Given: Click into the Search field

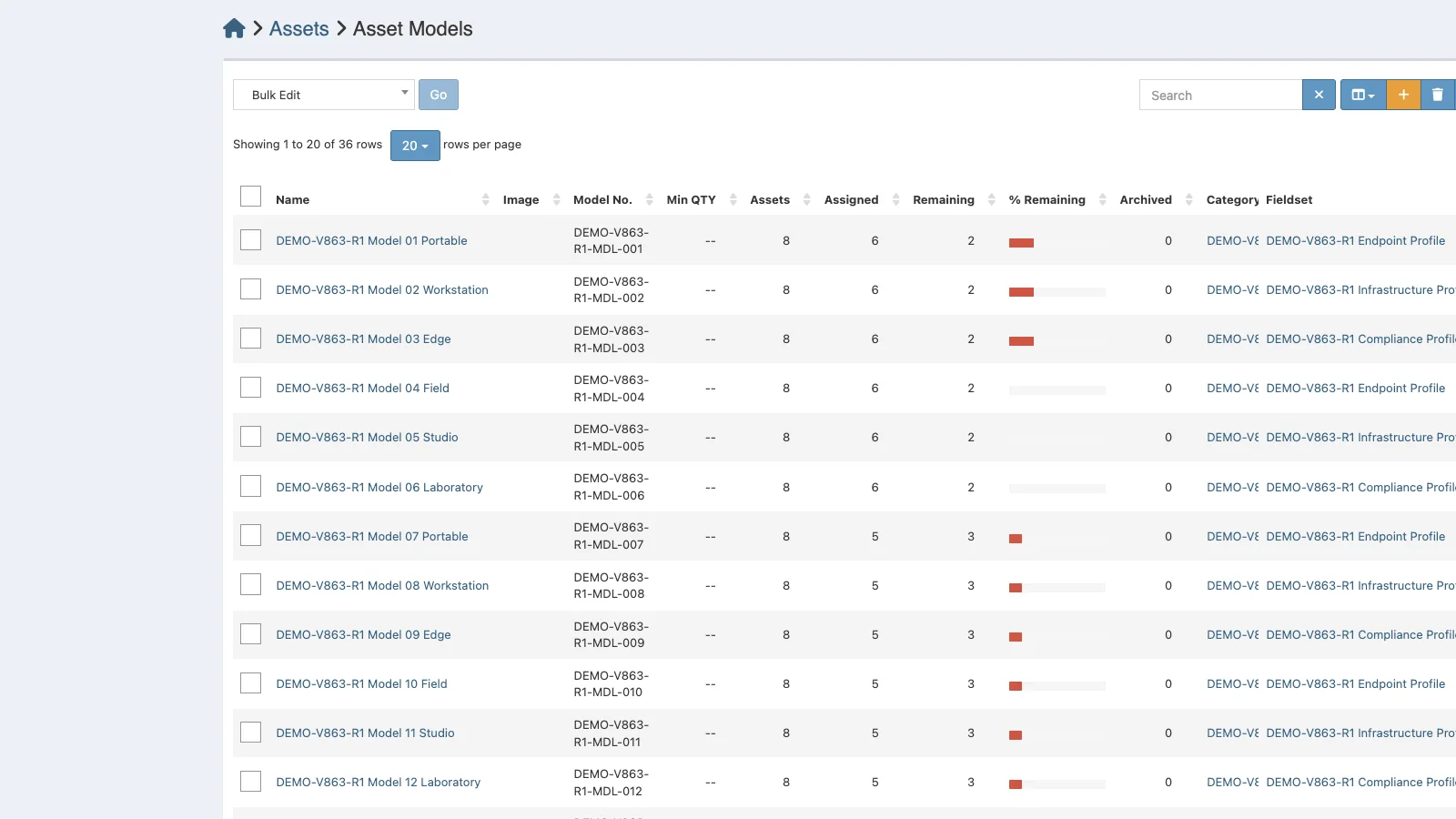Looking at the screenshot, I should click(x=1220, y=95).
